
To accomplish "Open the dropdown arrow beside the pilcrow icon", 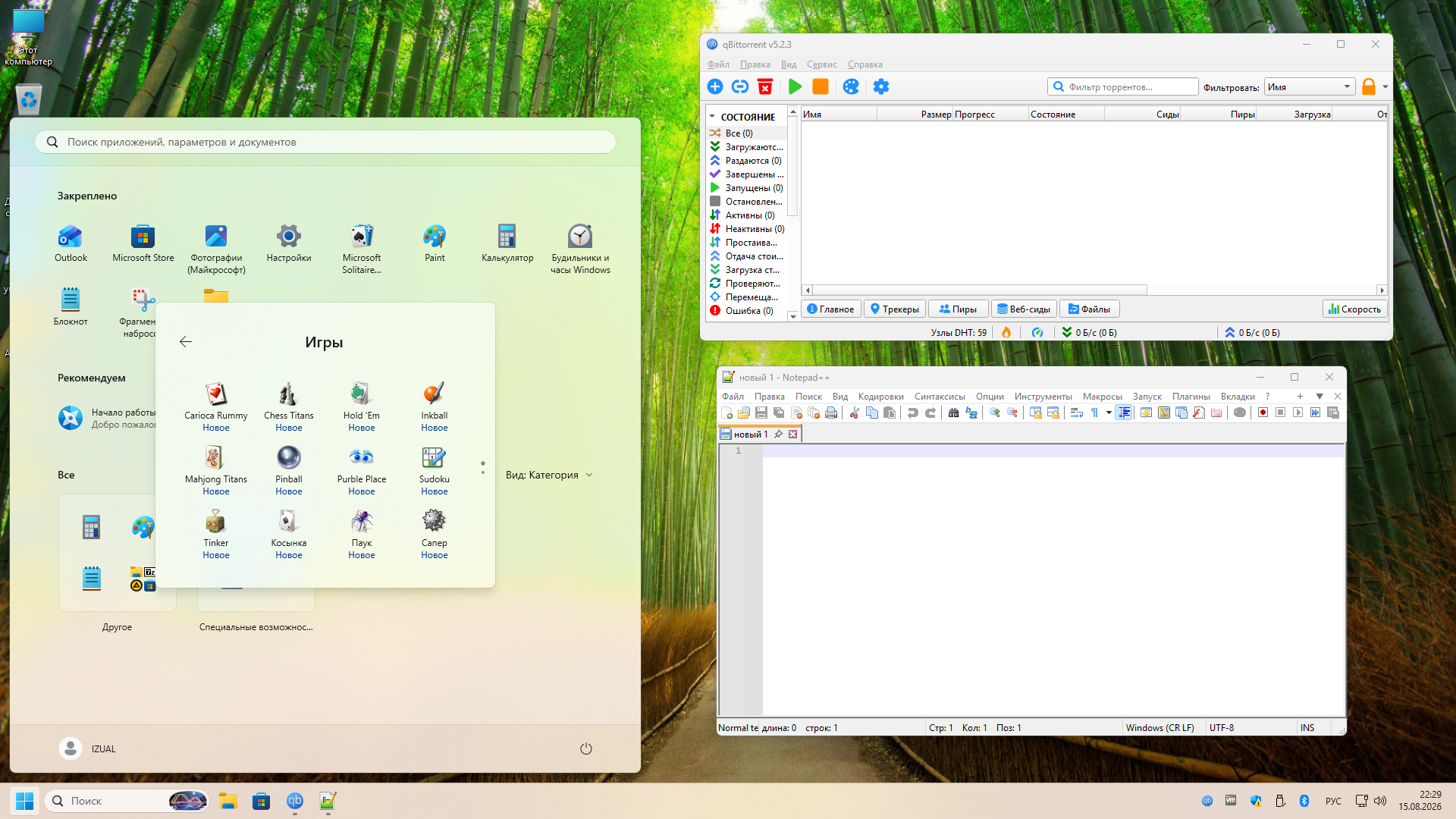I will pos(1109,413).
